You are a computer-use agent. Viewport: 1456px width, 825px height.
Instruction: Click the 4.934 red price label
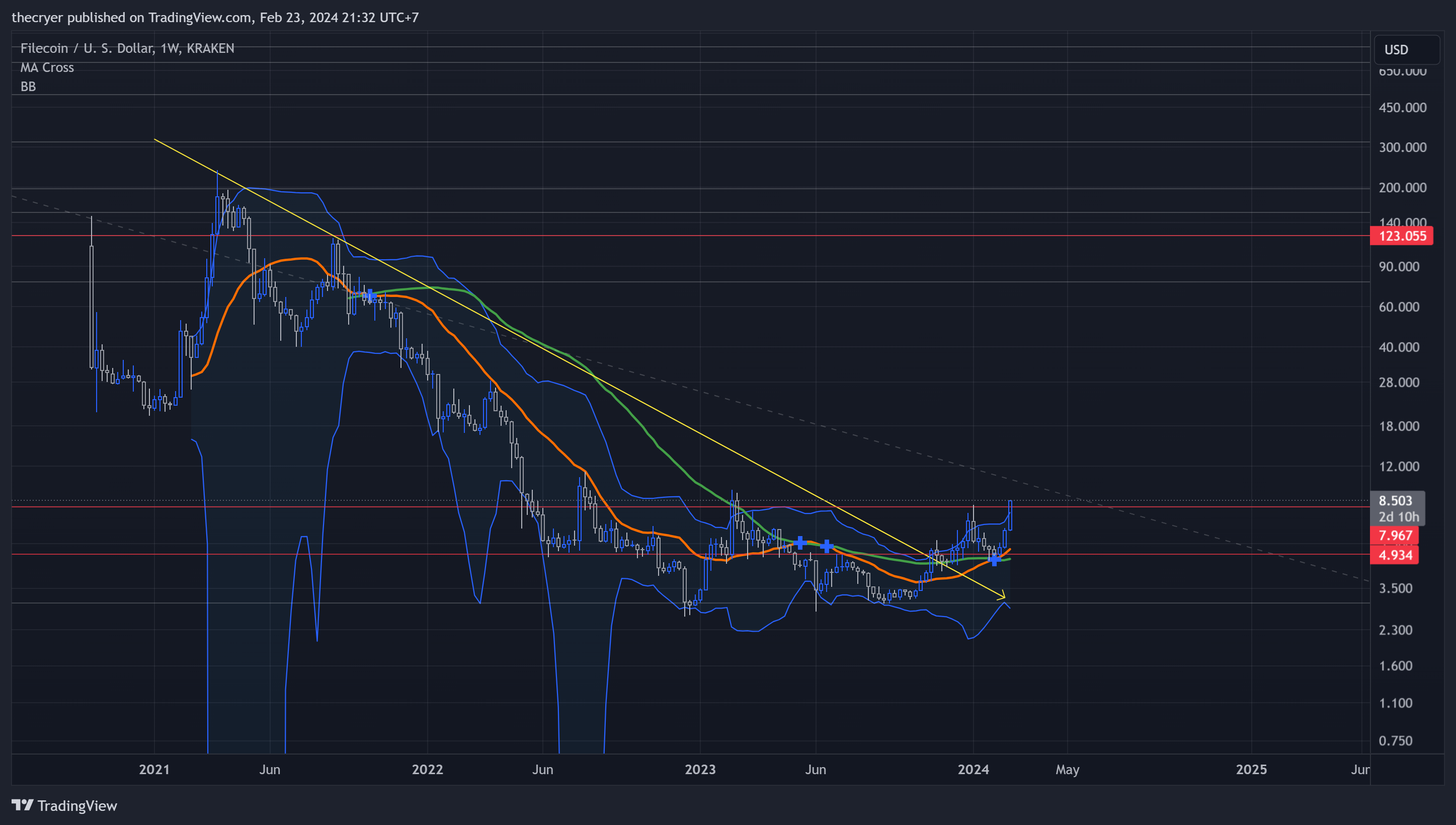pos(1395,555)
